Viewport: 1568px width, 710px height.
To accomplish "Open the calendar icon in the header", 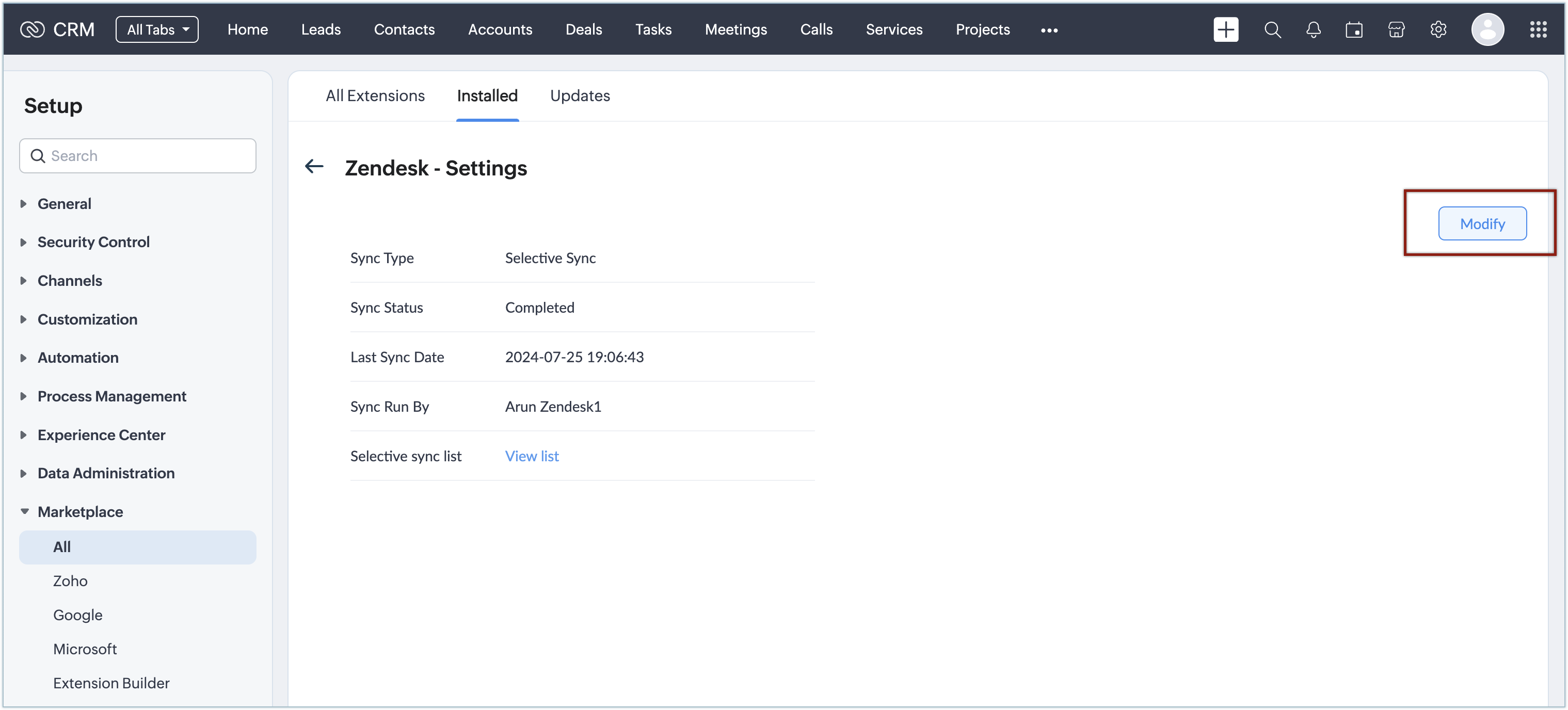I will tap(1354, 29).
